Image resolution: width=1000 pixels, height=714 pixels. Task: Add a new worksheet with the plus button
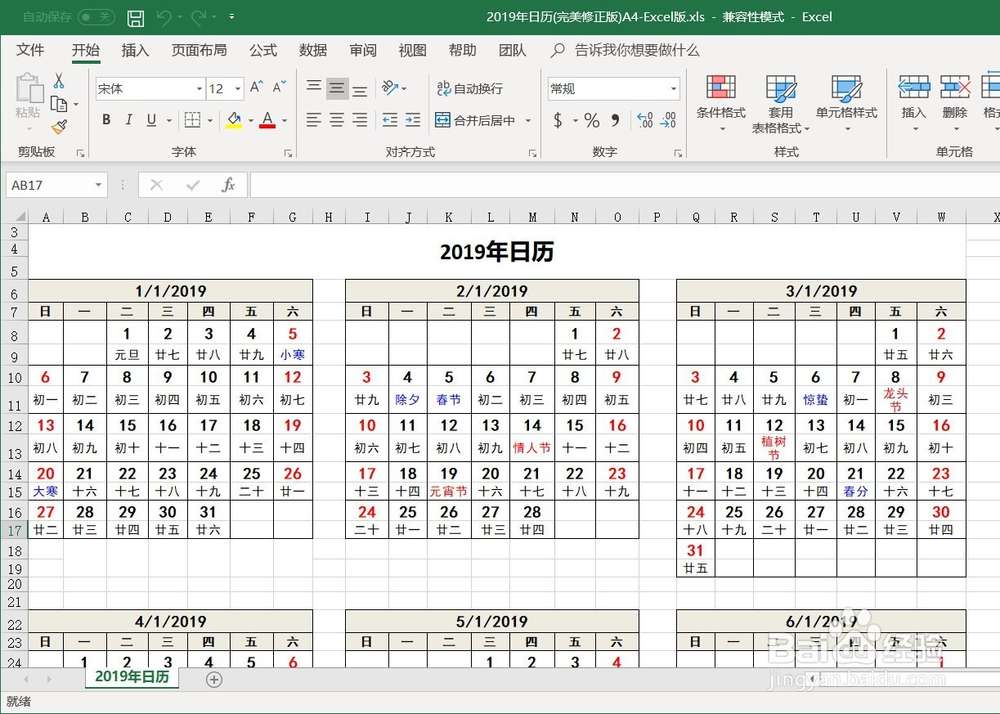[x=214, y=677]
